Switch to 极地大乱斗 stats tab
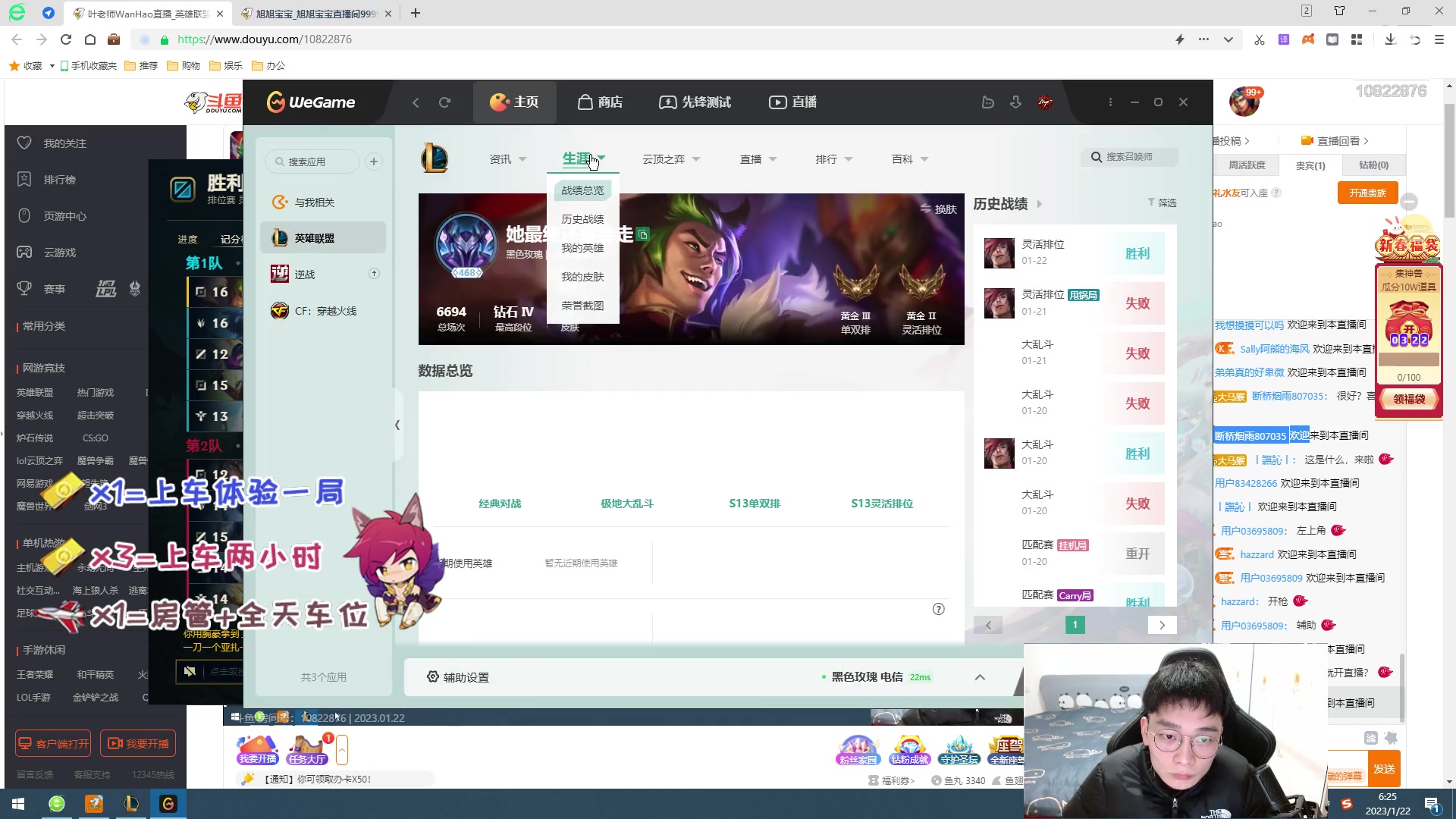Image resolution: width=1456 pixels, height=819 pixels. (627, 504)
